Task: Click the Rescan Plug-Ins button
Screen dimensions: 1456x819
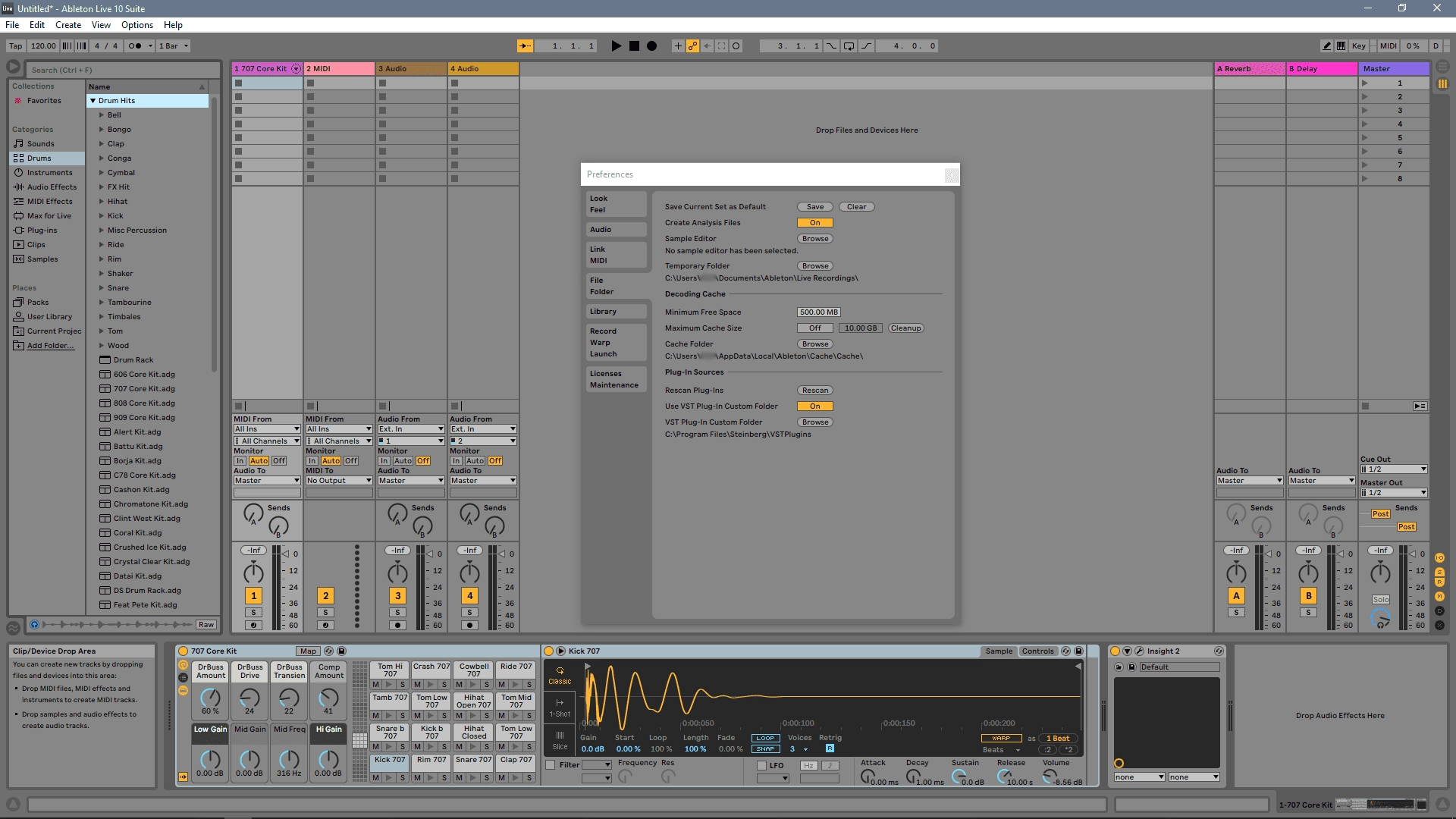Action: point(815,391)
